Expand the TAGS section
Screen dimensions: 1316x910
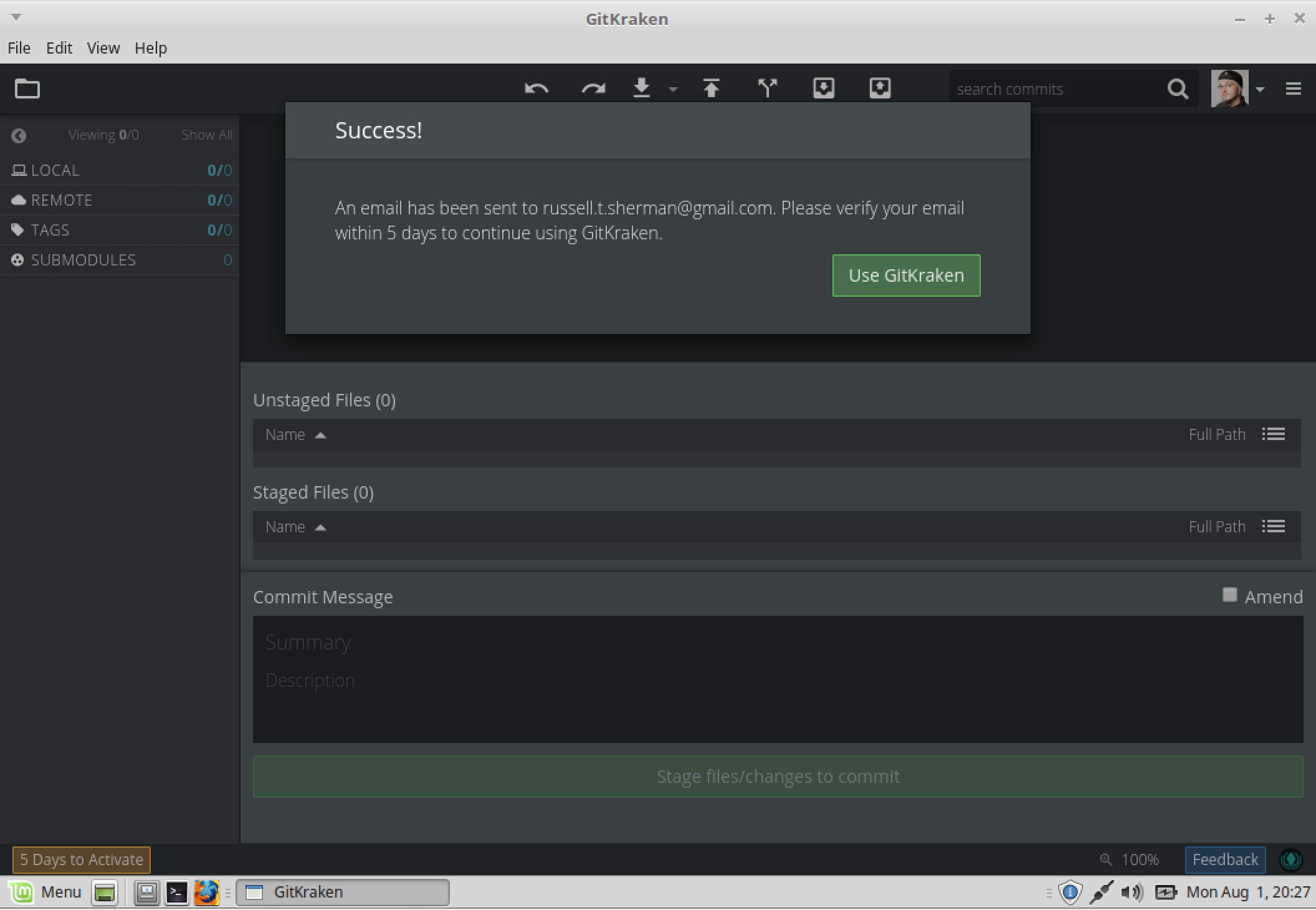click(x=120, y=230)
